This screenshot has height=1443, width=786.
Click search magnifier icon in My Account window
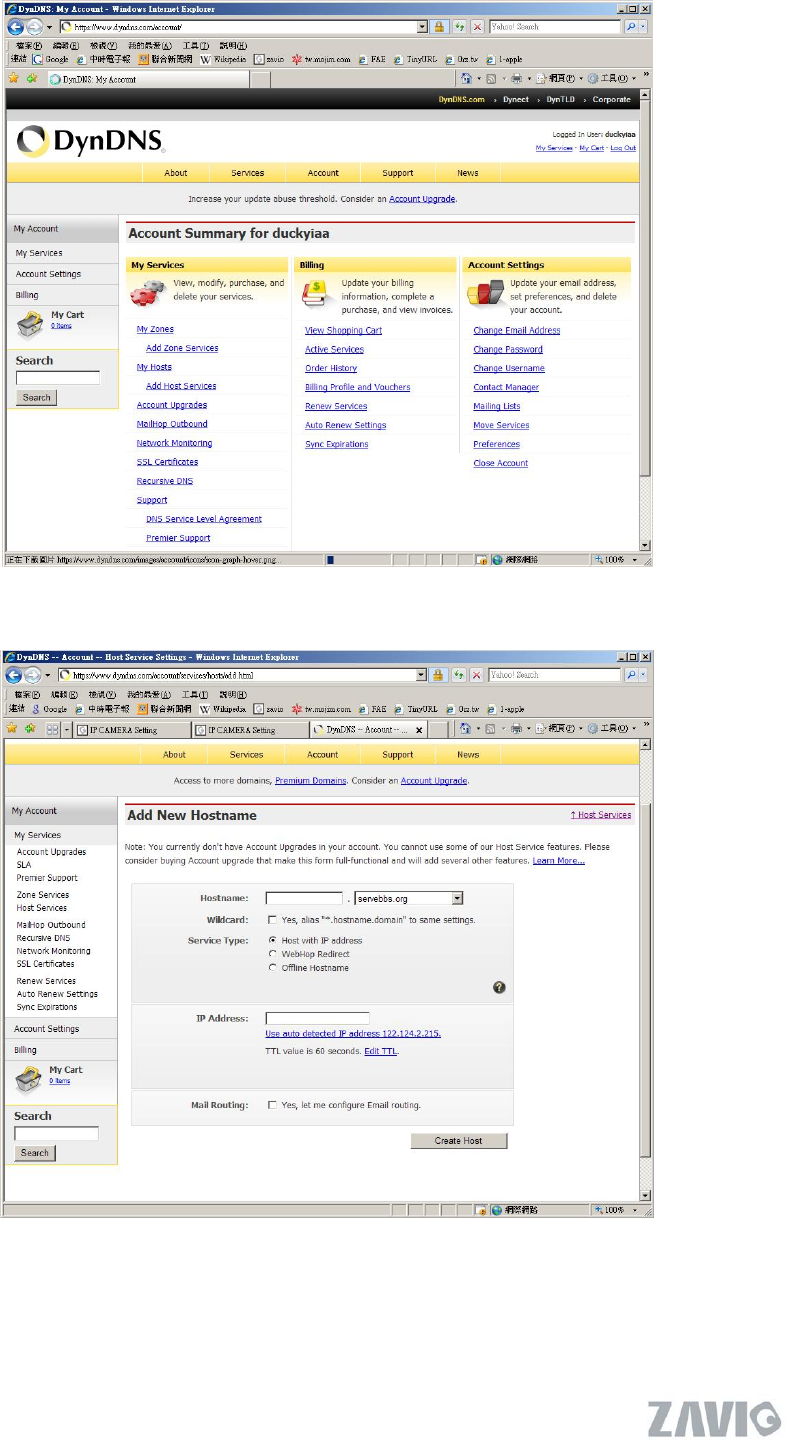coord(629,28)
